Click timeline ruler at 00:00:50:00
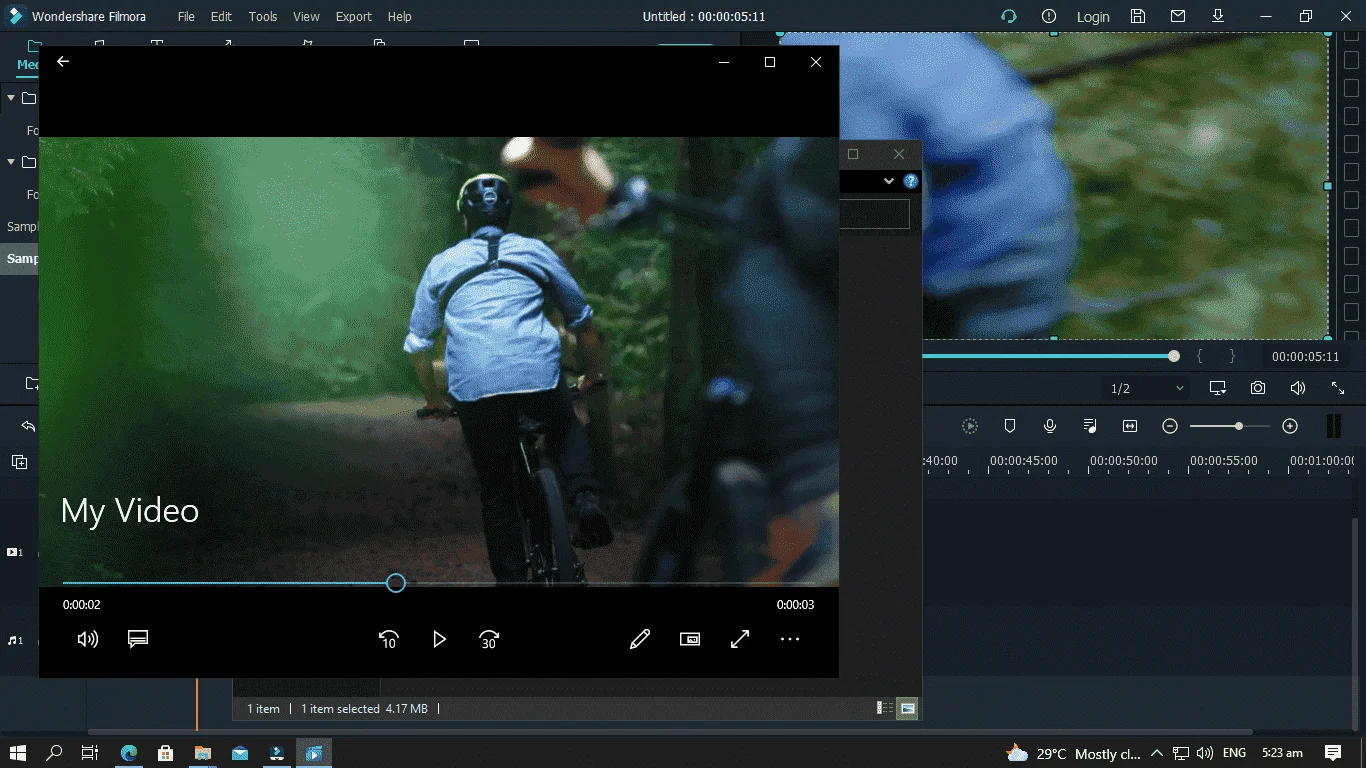This screenshot has width=1366, height=768. [x=1124, y=461]
